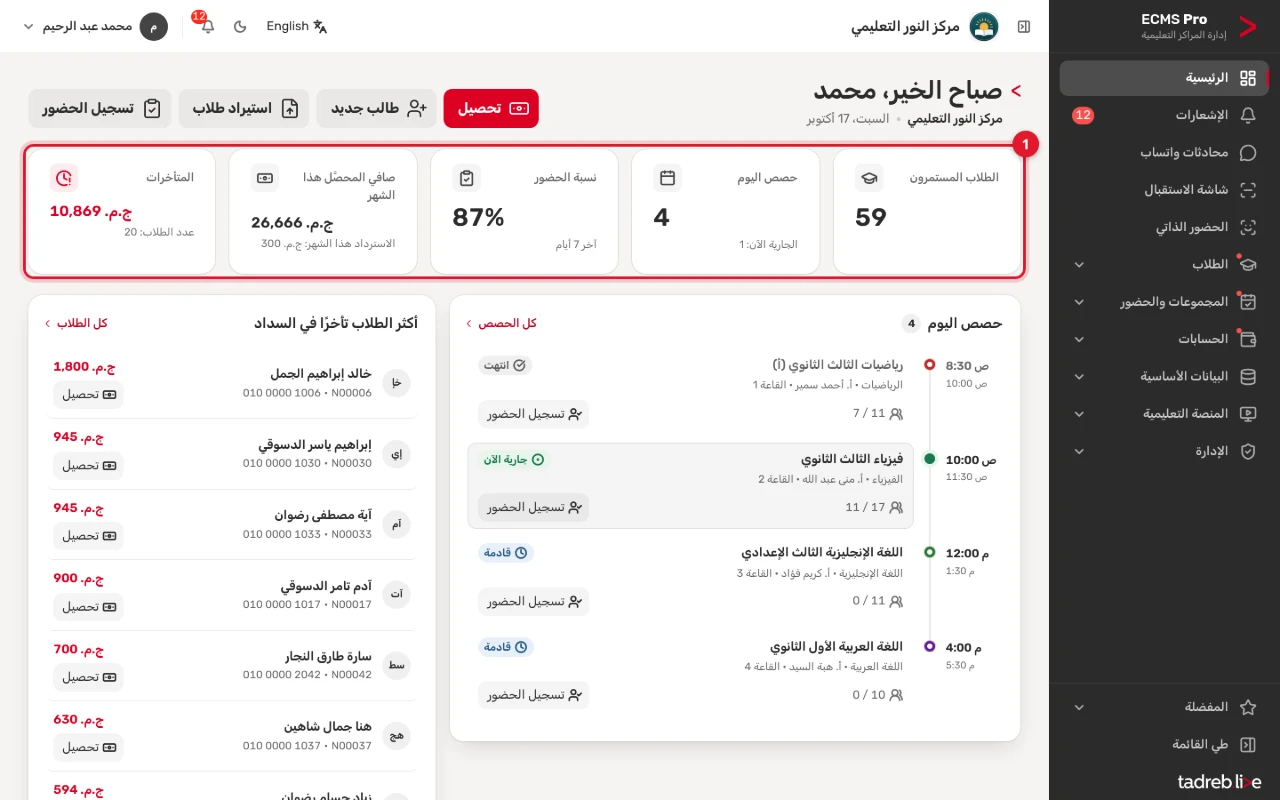The height and width of the screenshot is (800, 1280).
Task: Click تحصيل for إبراهيم ياسر الدسوقي
Action: pyautogui.click(x=89, y=466)
